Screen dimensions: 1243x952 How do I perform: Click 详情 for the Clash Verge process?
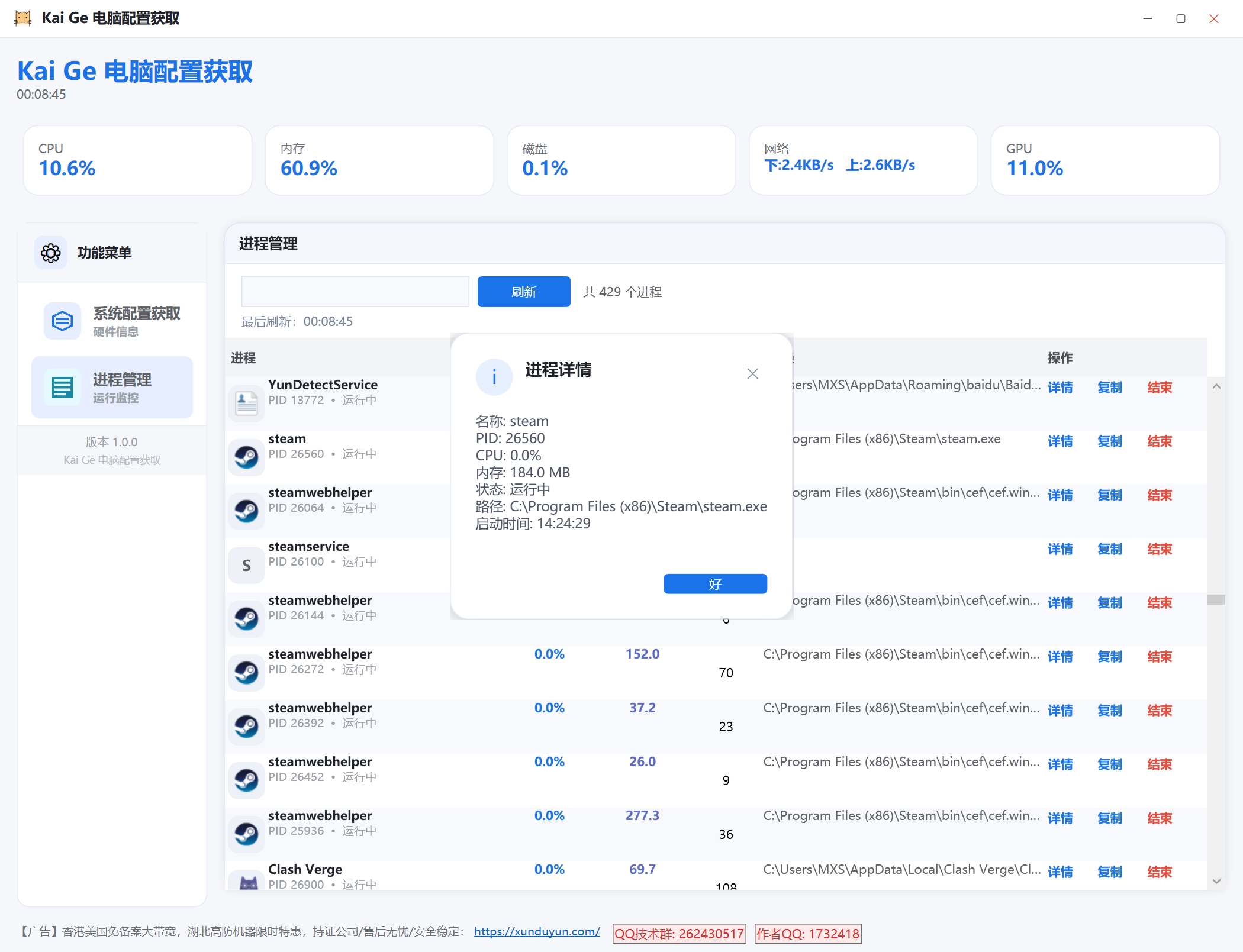pyautogui.click(x=1060, y=872)
